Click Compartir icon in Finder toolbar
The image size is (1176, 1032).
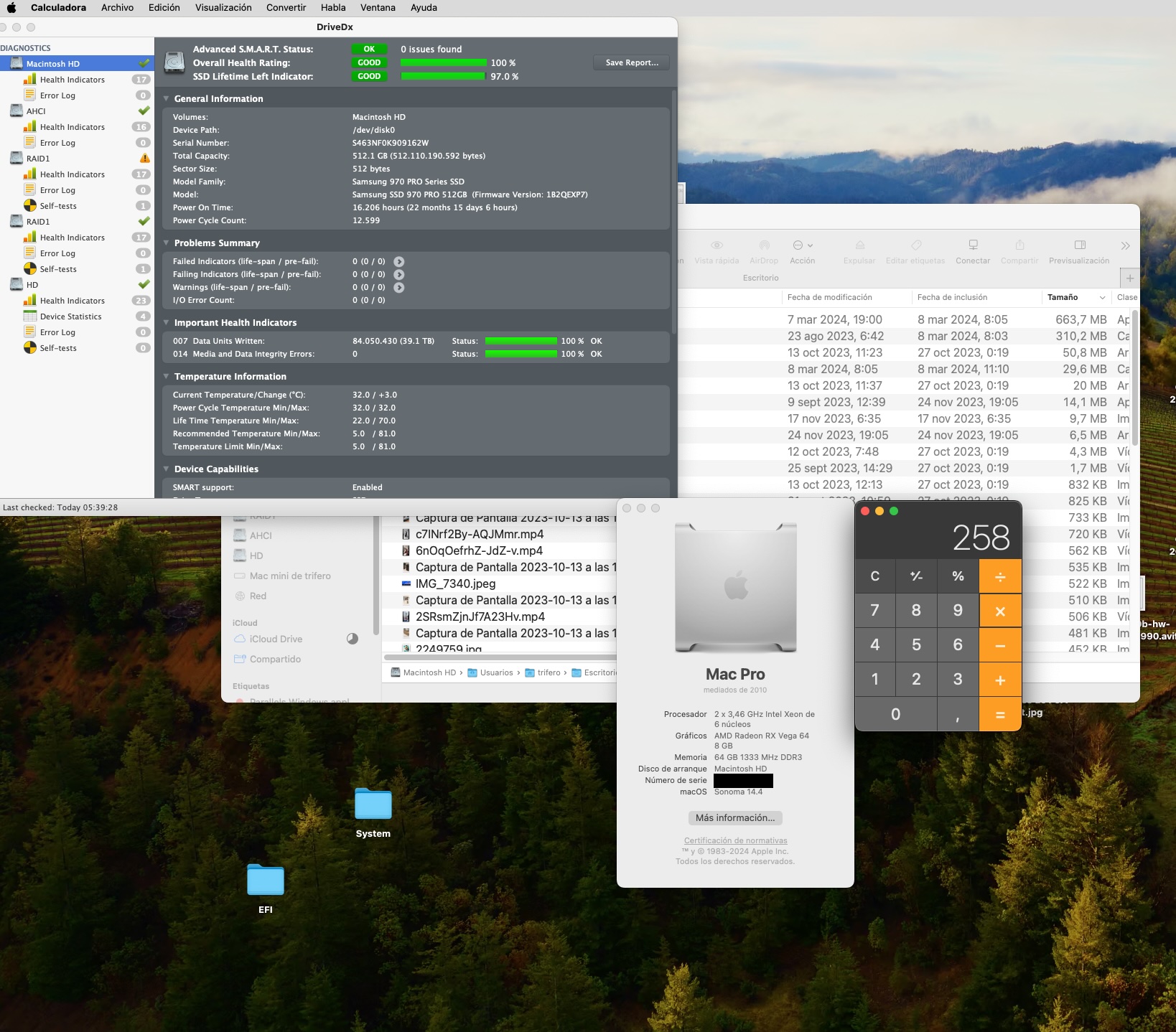[x=1019, y=245]
